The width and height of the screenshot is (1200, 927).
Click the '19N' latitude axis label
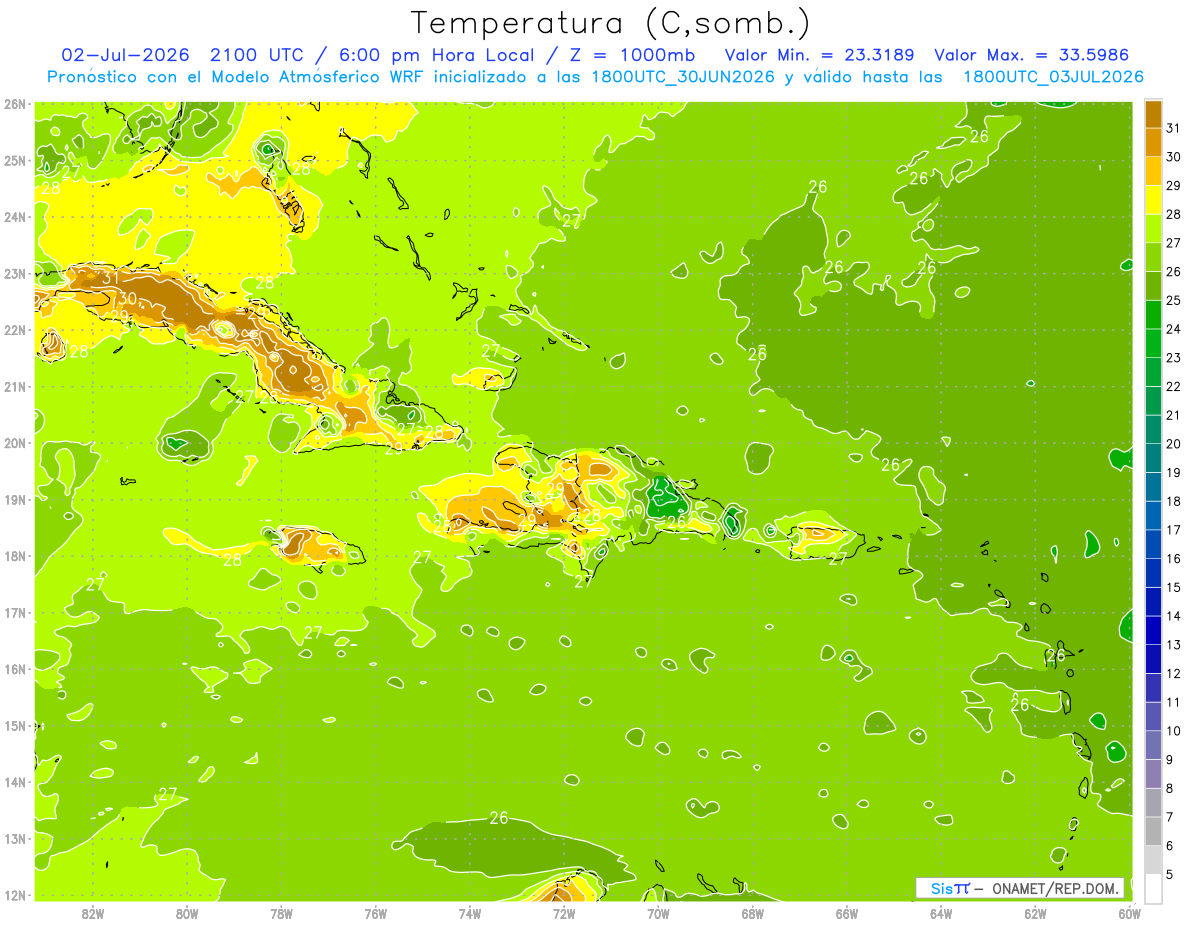14,500
